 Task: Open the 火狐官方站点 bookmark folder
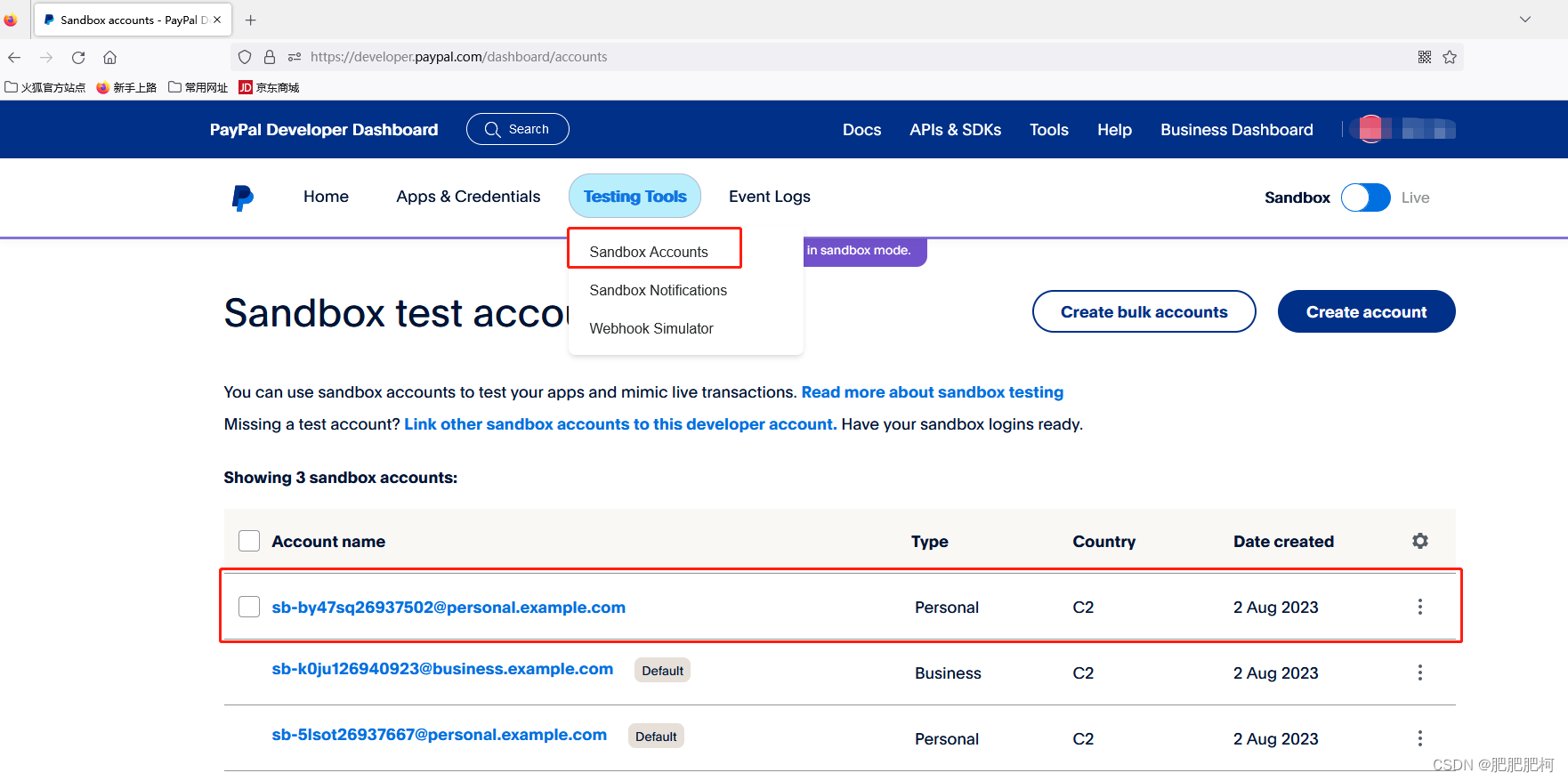click(45, 87)
